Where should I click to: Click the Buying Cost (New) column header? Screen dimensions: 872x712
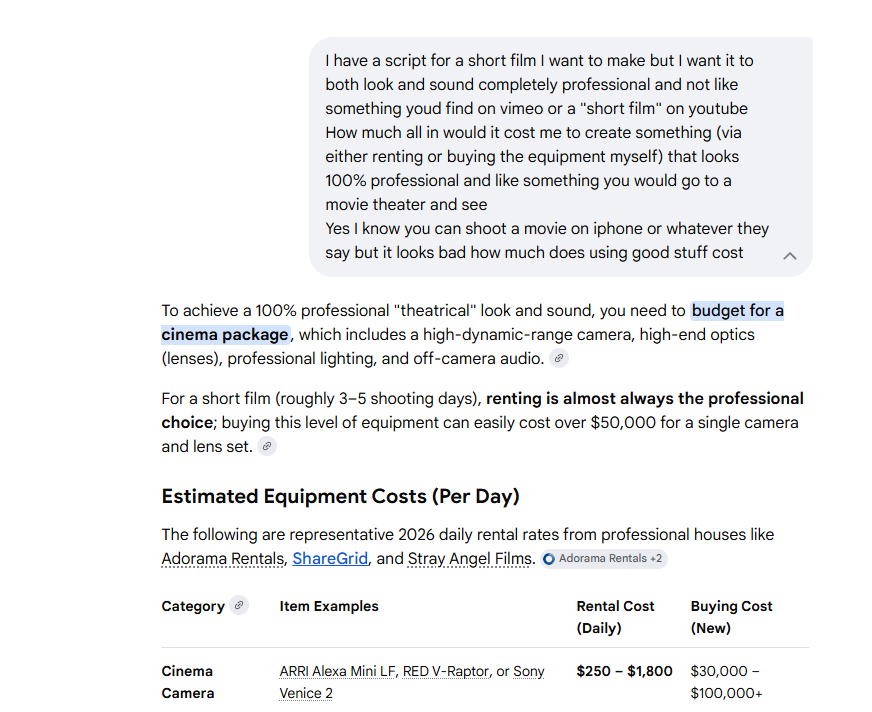[731, 617]
